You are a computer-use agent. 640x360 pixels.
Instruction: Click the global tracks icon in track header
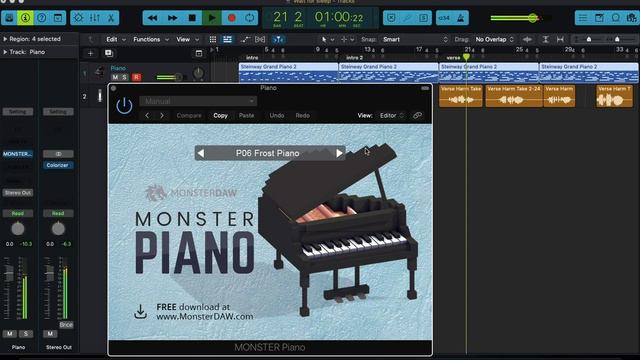[x=199, y=53]
